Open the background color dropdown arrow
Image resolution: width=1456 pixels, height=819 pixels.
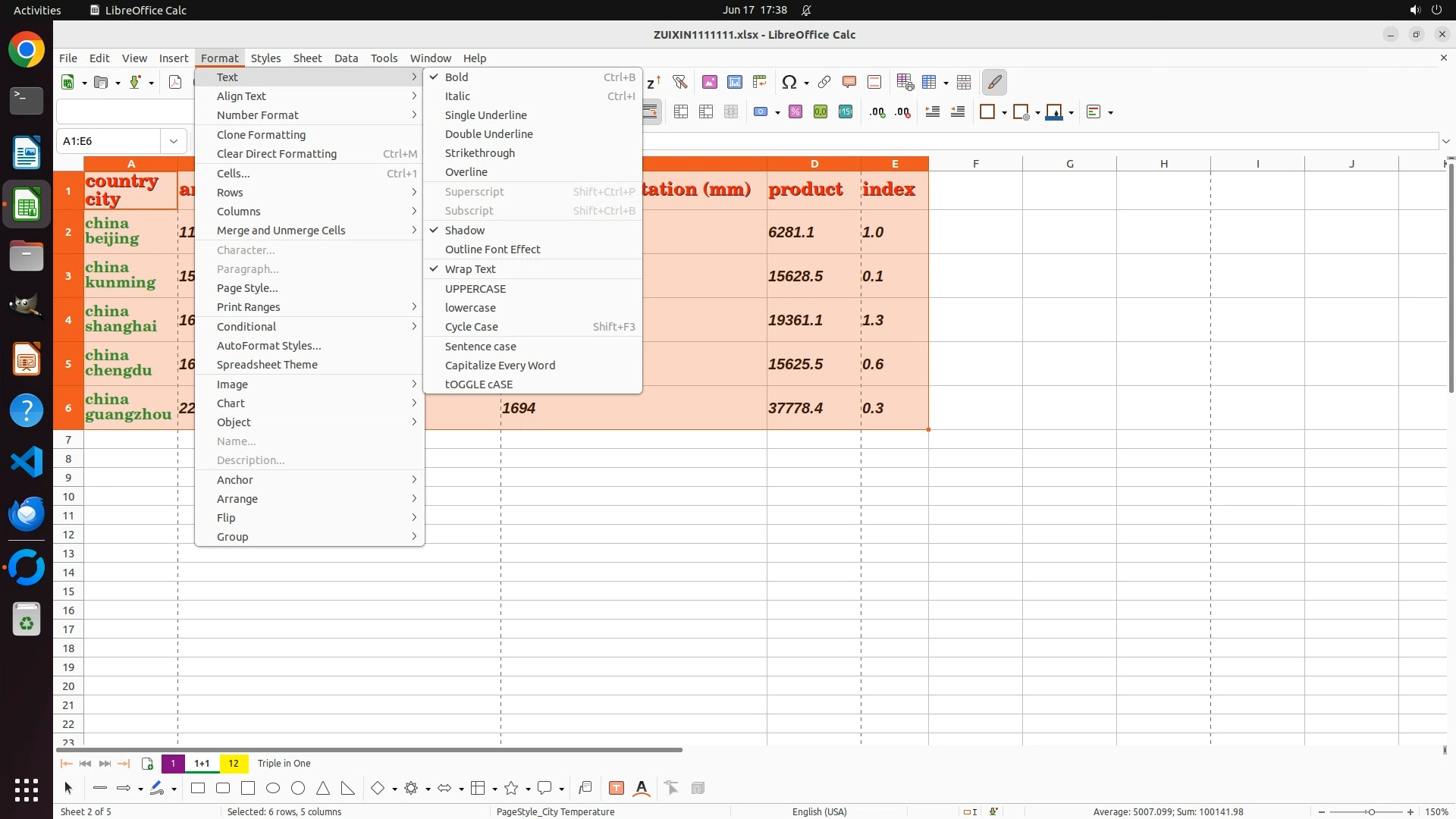tap(1072, 113)
